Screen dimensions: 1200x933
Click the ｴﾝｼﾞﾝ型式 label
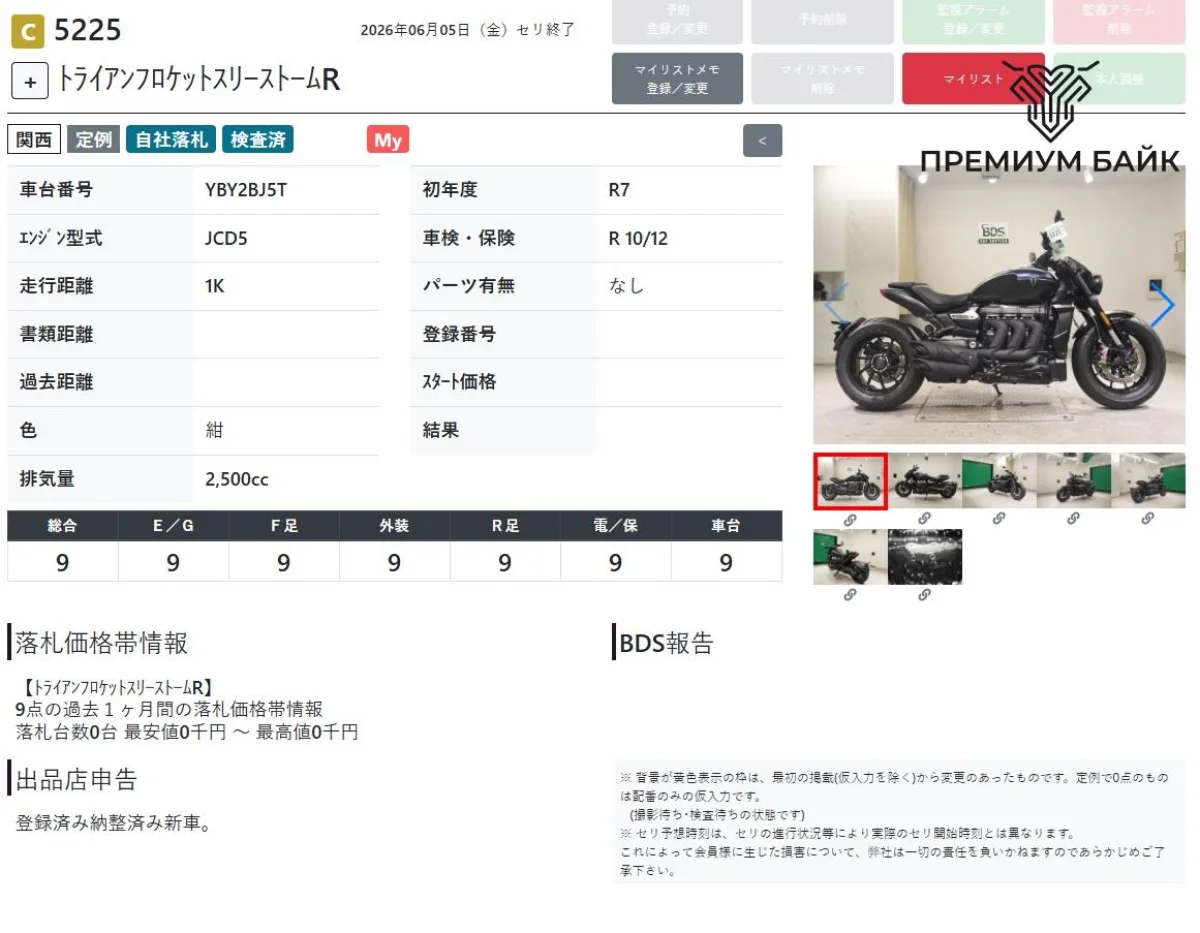61,238
